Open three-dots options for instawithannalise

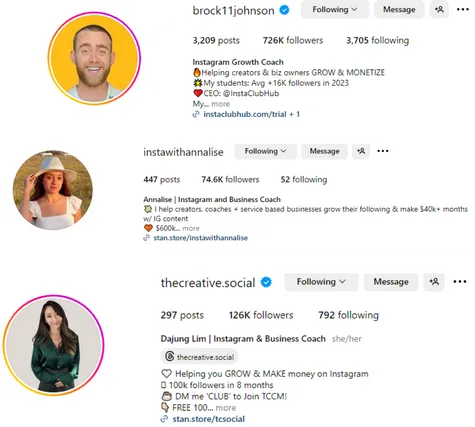(383, 151)
